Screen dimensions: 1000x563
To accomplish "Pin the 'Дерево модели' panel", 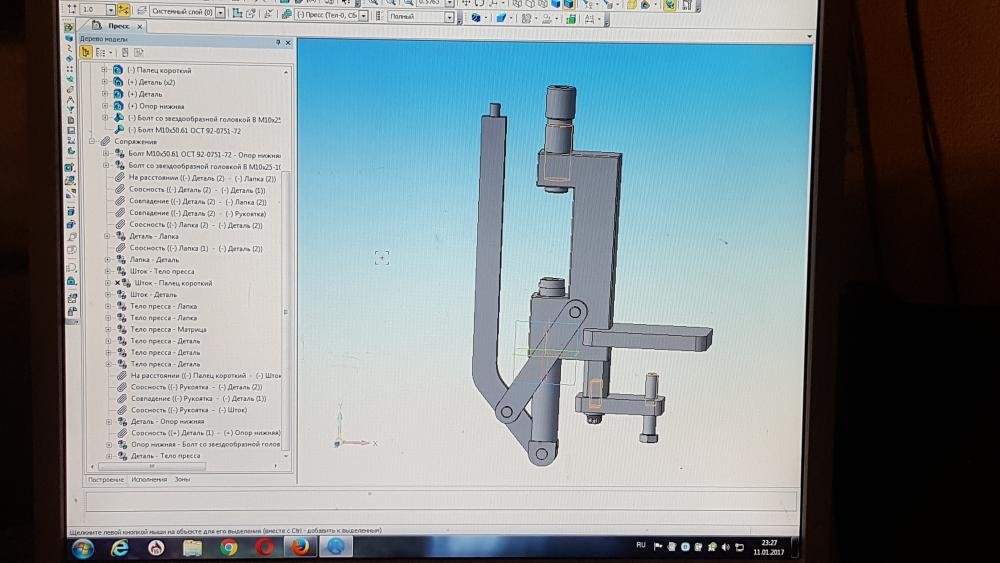I will click(x=278, y=42).
